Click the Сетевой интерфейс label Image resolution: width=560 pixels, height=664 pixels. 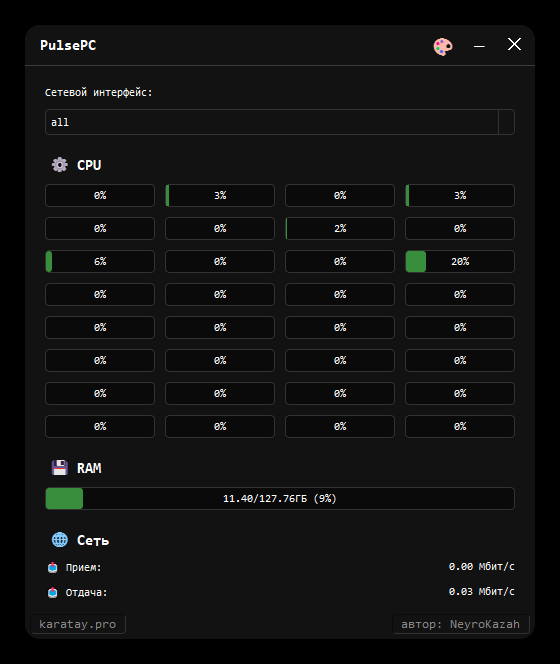click(x=98, y=92)
